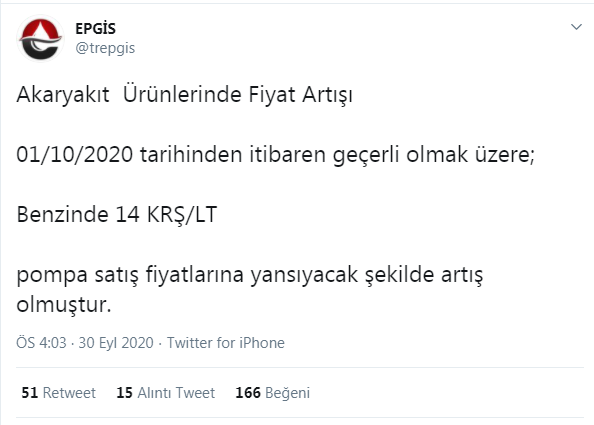Open the ÖS 4:03 timestamp
Viewport: 594px width, 425px height.
[x=41, y=343]
